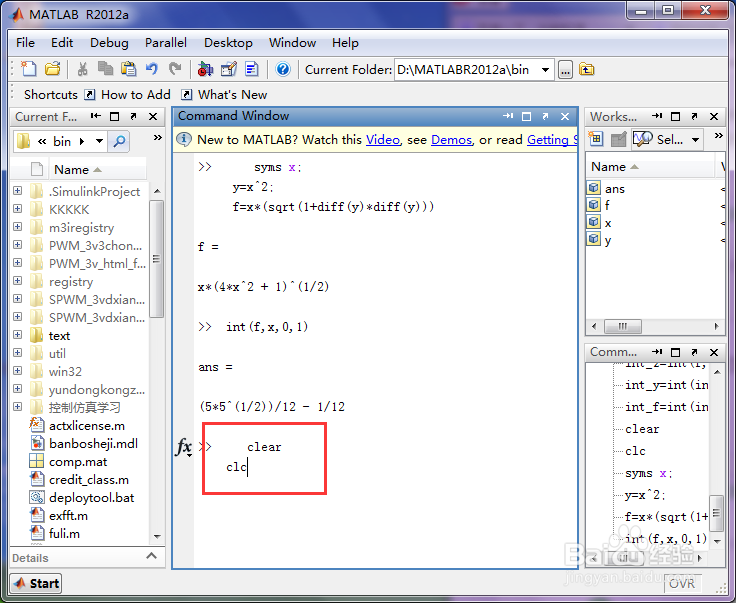Click the Redo arrow icon
The image size is (736, 603).
[x=175, y=69]
